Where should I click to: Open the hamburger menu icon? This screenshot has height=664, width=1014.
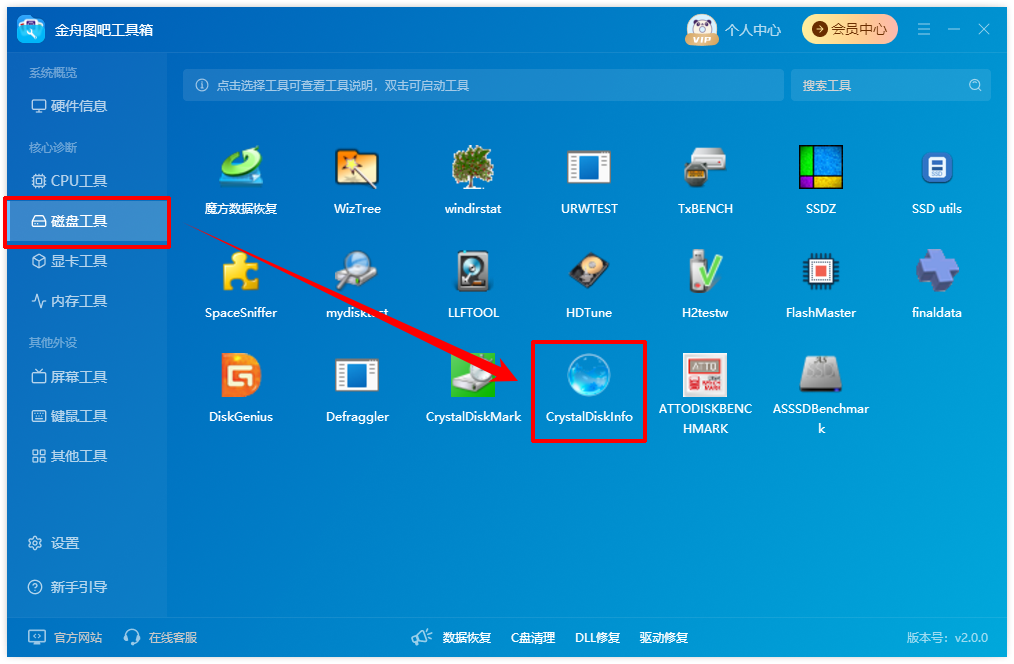click(923, 29)
